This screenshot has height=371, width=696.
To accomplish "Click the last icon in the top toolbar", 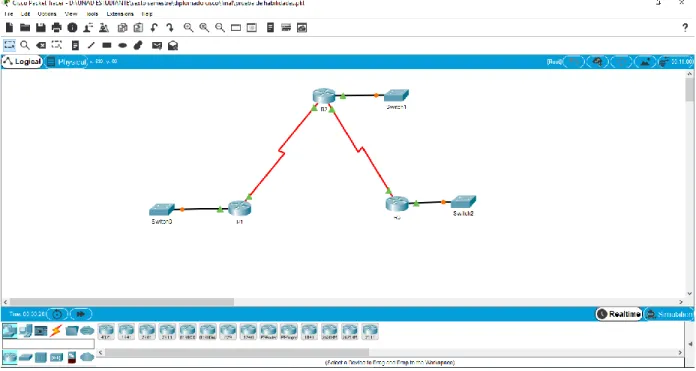I will coord(302,28).
